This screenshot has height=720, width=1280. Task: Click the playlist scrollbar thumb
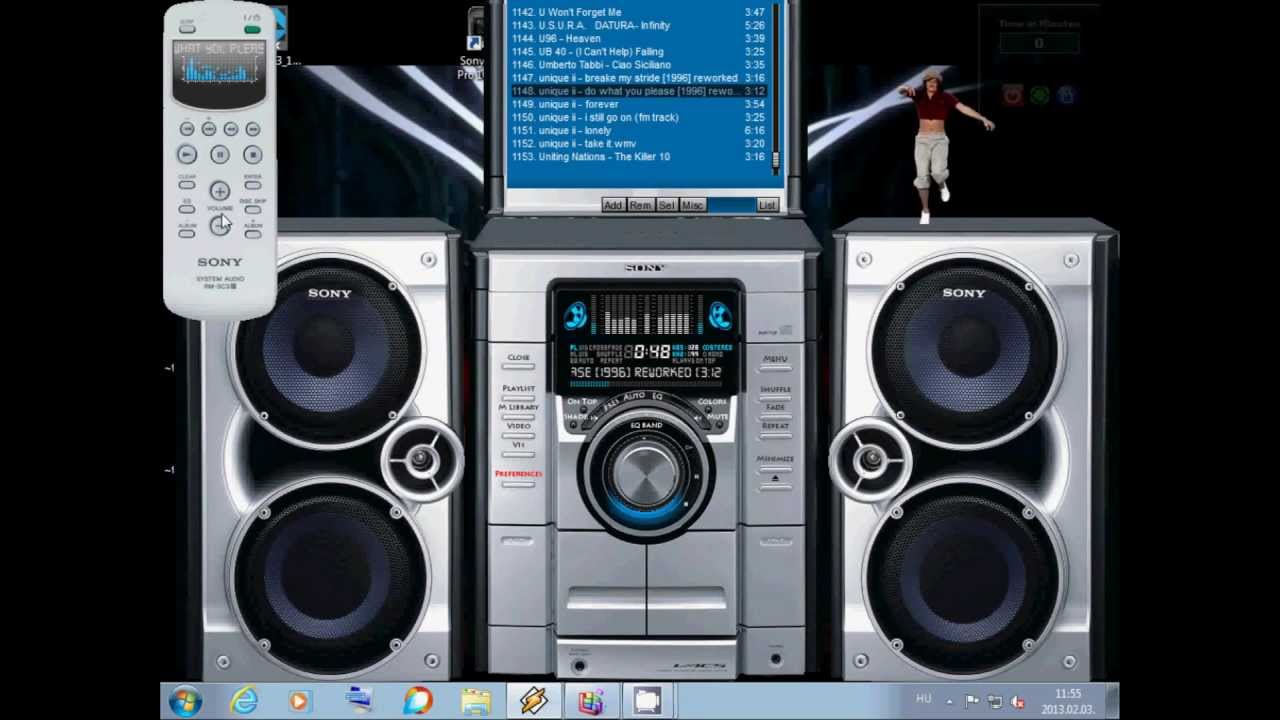pyautogui.click(x=775, y=158)
